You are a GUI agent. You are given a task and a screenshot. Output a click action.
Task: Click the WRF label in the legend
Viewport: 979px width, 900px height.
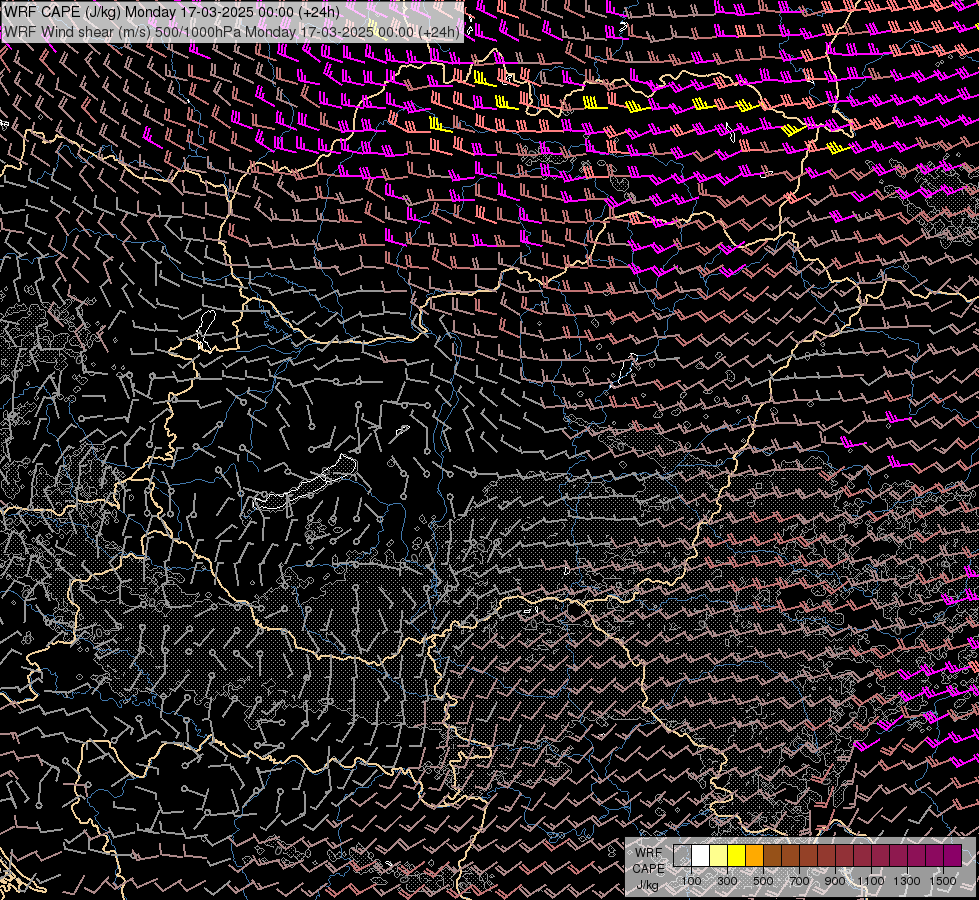(648, 853)
